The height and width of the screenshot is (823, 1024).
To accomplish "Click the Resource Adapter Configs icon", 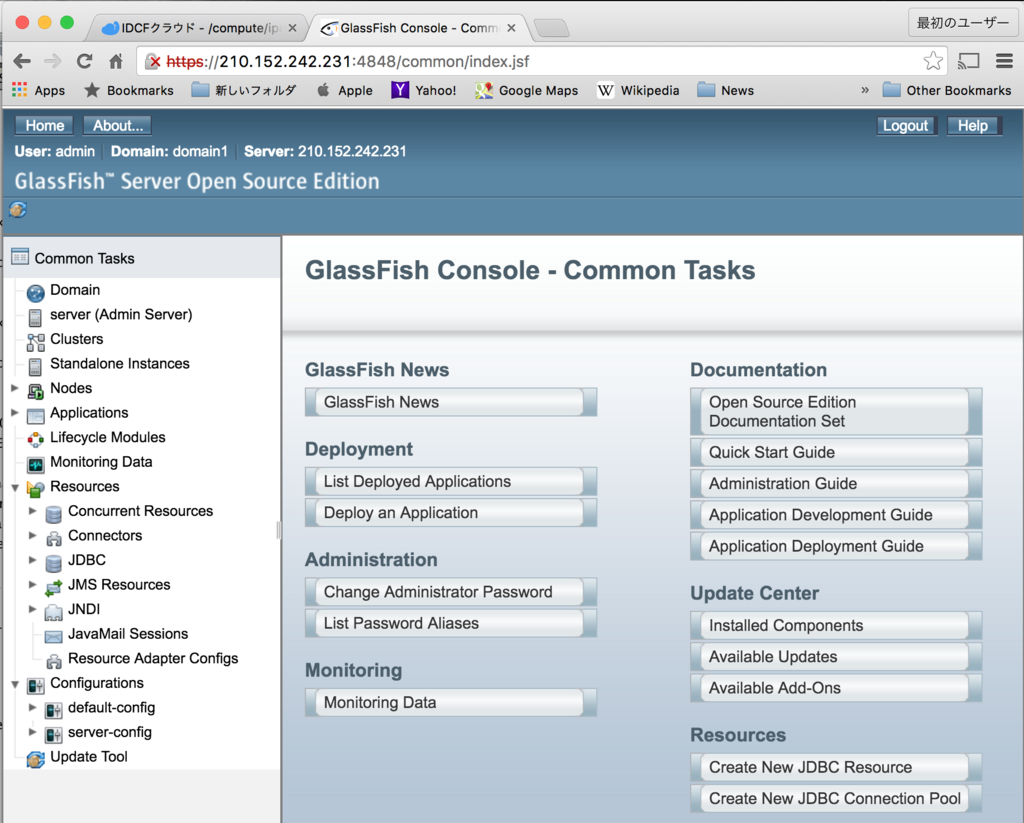I will pos(54,661).
